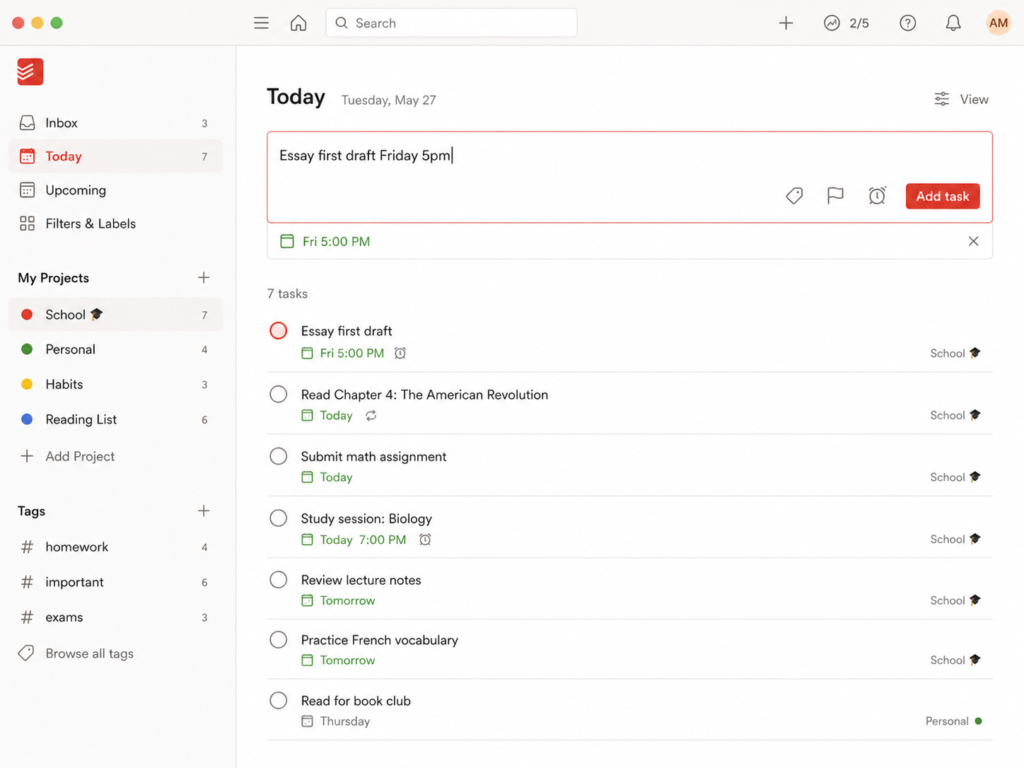
Task: Set priority with flag icon
Action: point(835,196)
